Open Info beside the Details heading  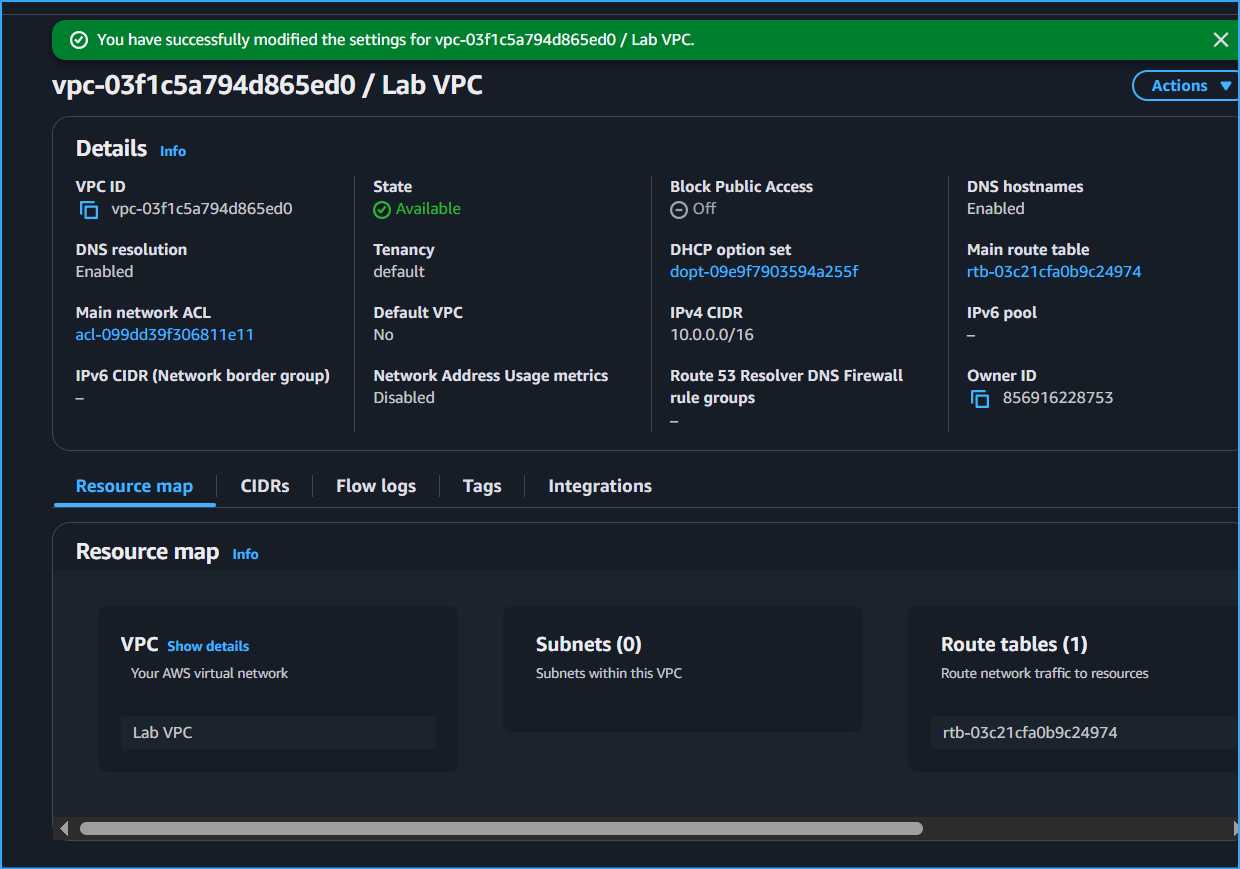[x=172, y=150]
